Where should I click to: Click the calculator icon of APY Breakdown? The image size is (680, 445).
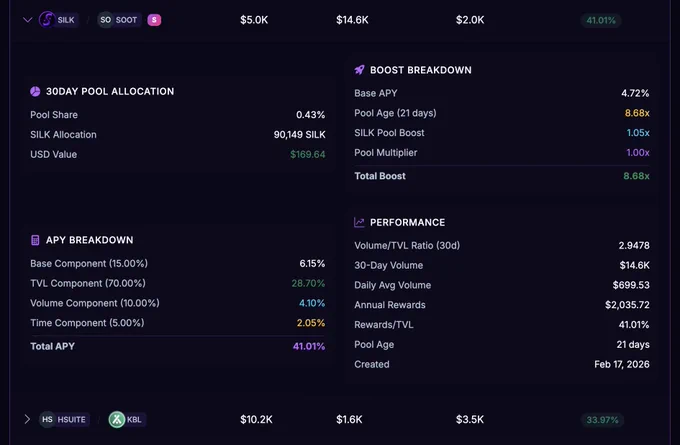pyautogui.click(x=35, y=240)
